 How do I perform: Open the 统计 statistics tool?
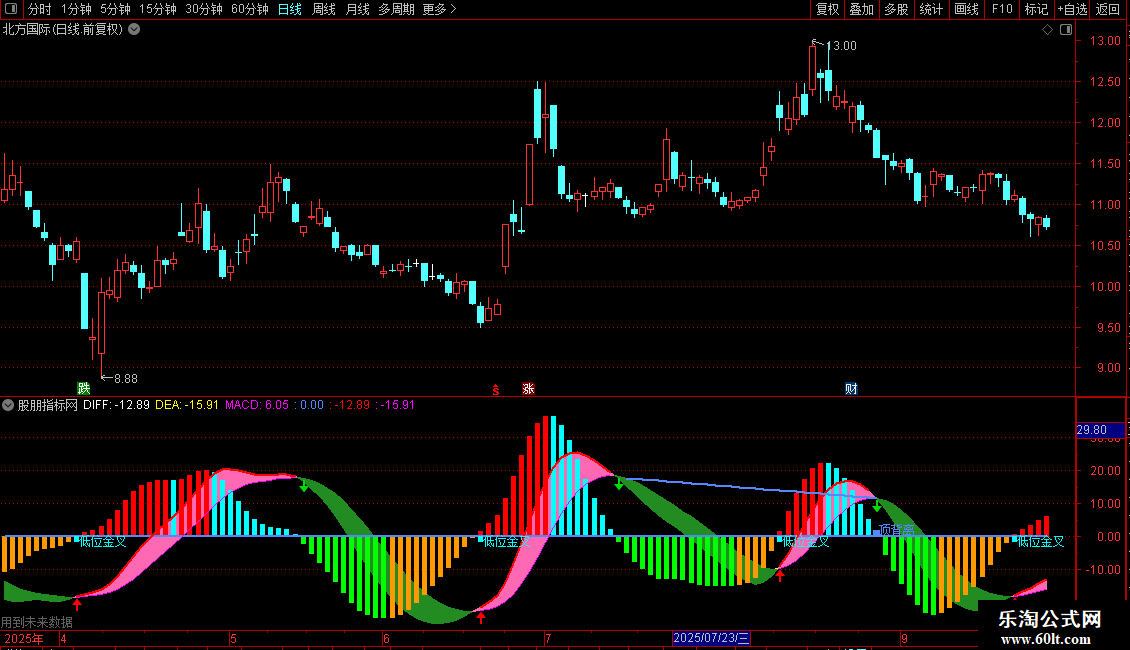[930, 9]
